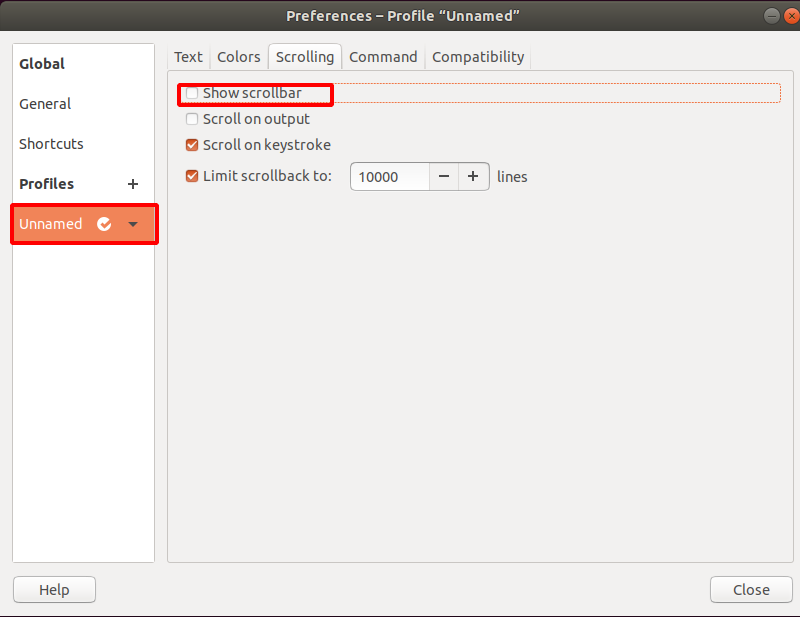Open Shortcuts in the sidebar
Viewport: 800px width, 617px height.
point(51,144)
